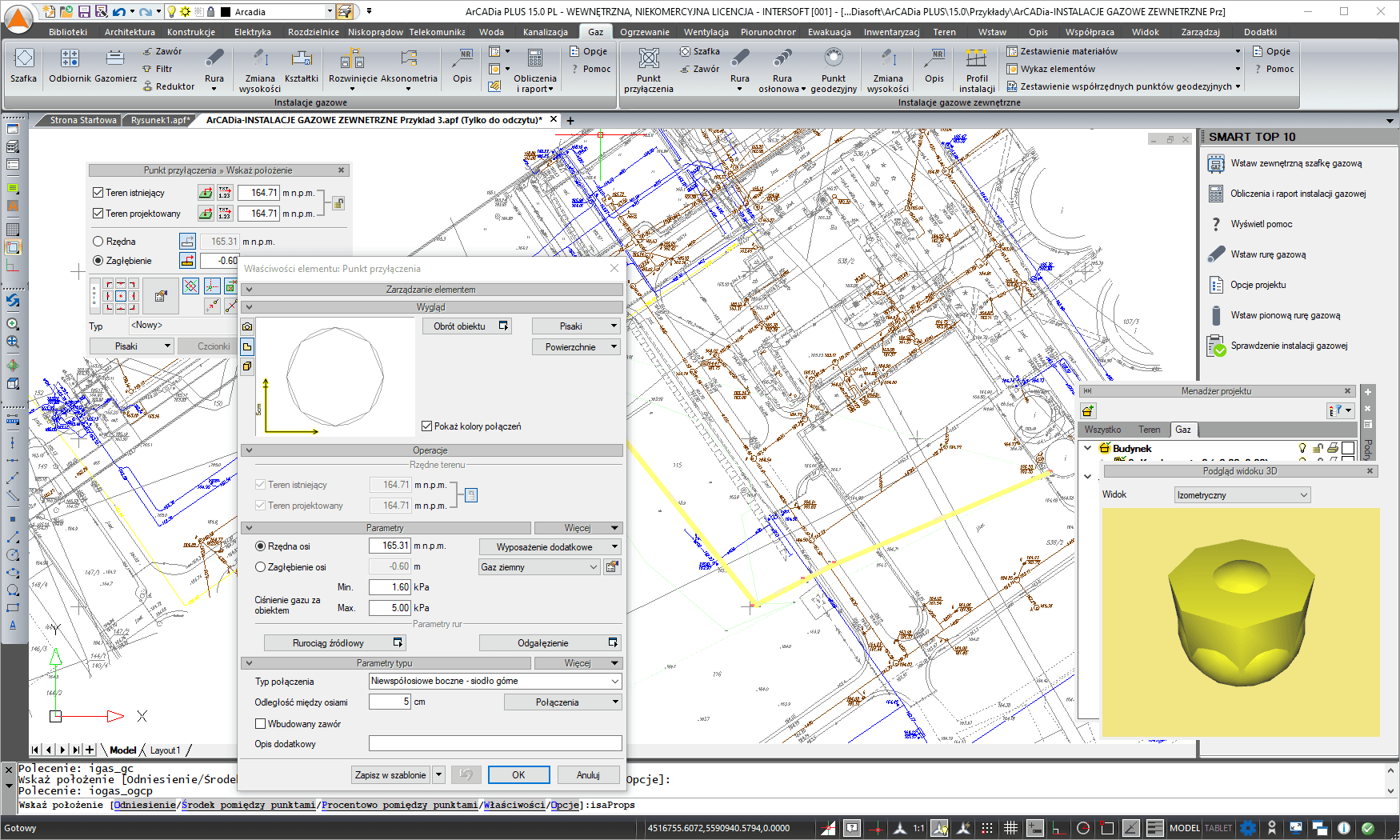Select the Zagłębienie radio in insertion panel

[98, 261]
